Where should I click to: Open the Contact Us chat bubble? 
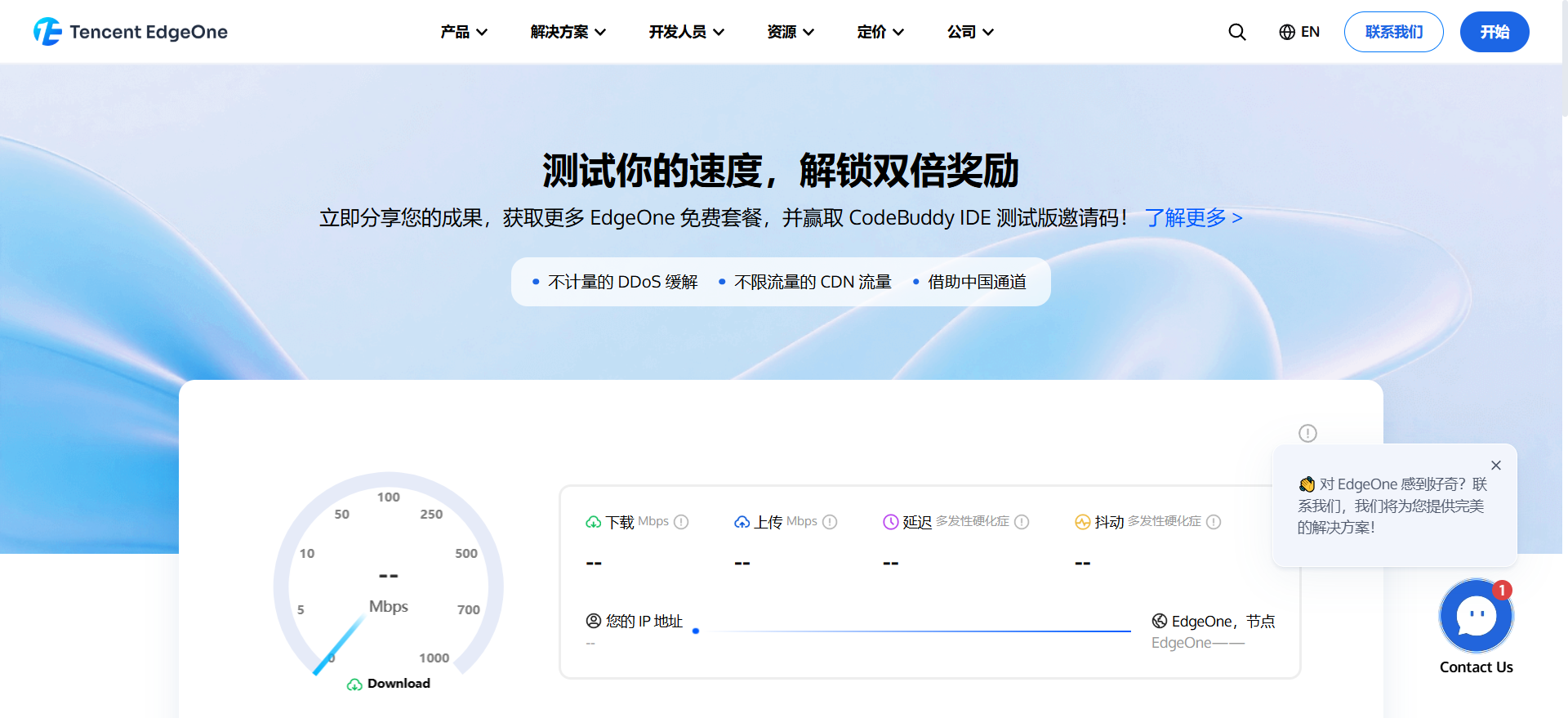(x=1477, y=616)
